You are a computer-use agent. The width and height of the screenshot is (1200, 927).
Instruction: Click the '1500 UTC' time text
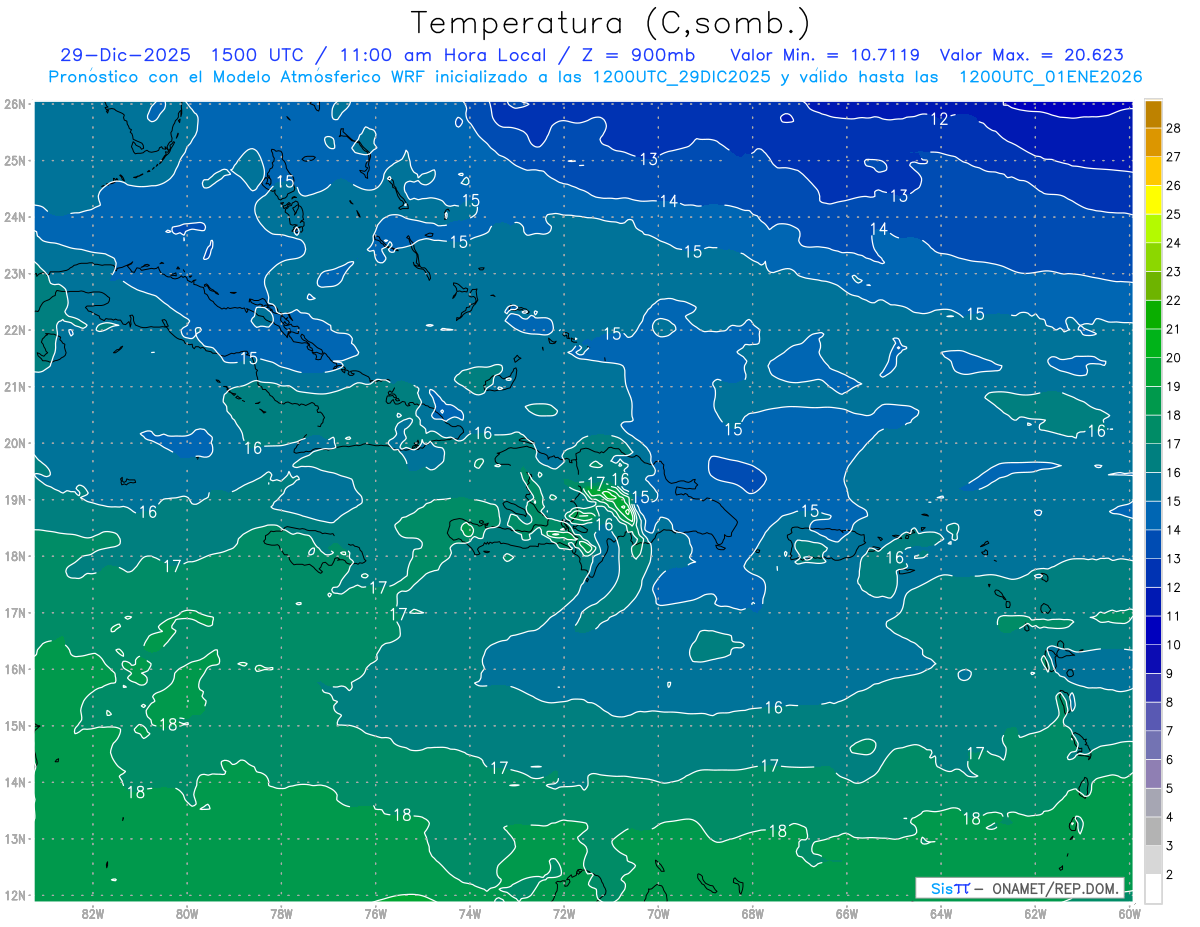pos(258,55)
